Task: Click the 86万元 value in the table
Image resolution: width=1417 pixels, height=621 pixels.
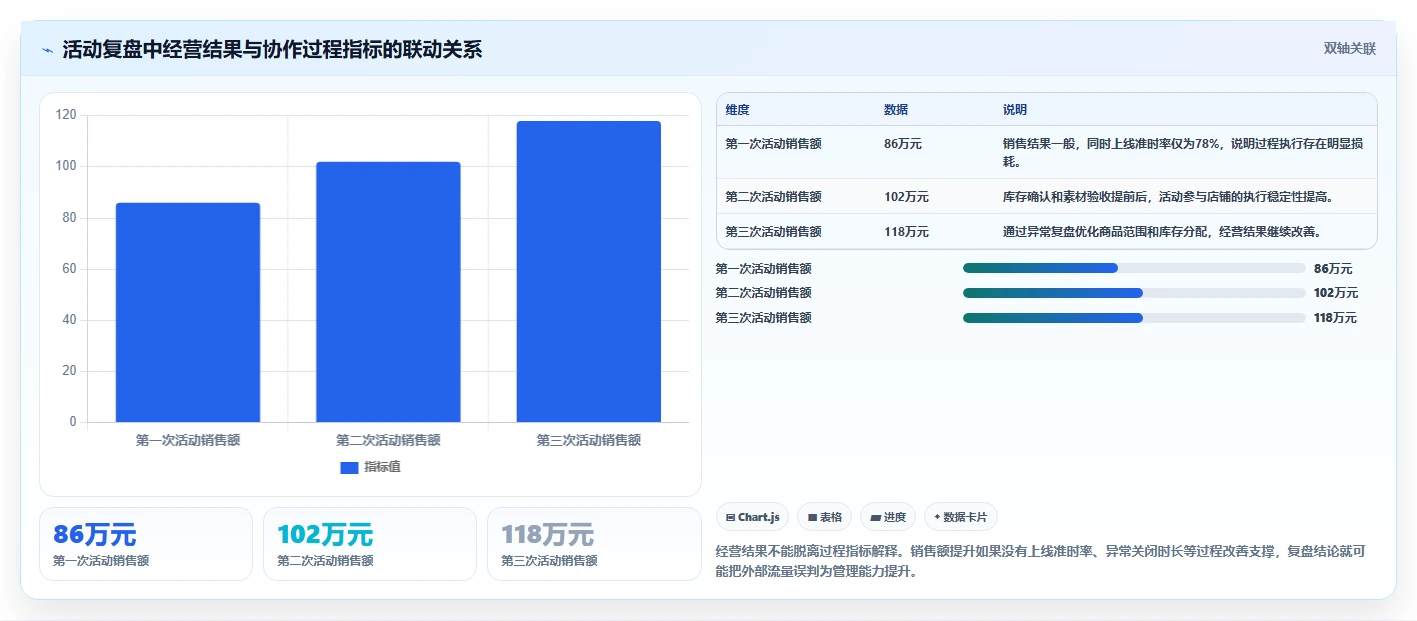Action: pos(903,144)
